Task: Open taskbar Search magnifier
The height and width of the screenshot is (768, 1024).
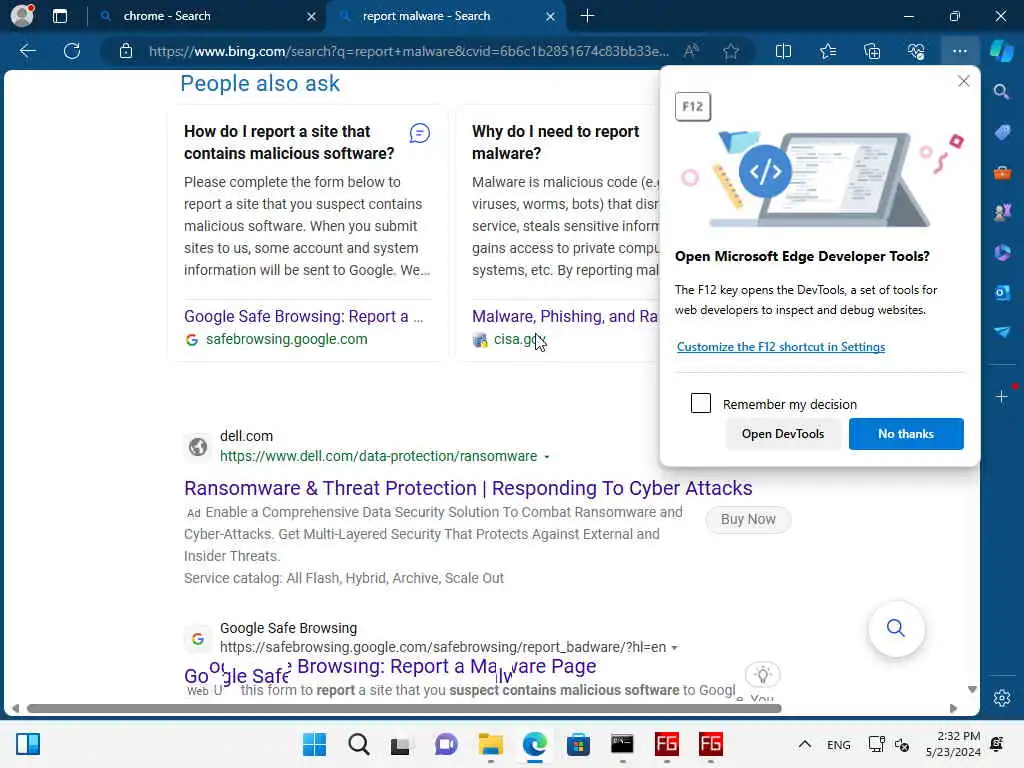Action: click(x=359, y=744)
